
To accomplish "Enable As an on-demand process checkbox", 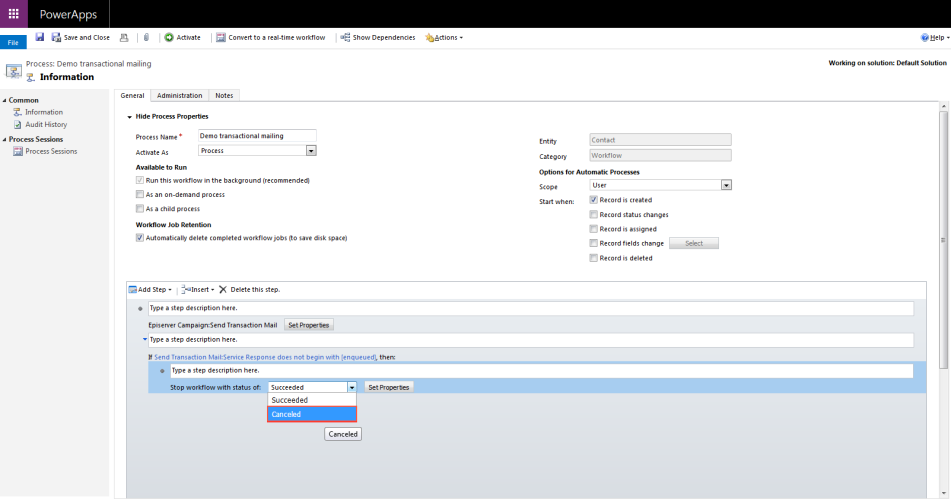I will tap(140, 195).
